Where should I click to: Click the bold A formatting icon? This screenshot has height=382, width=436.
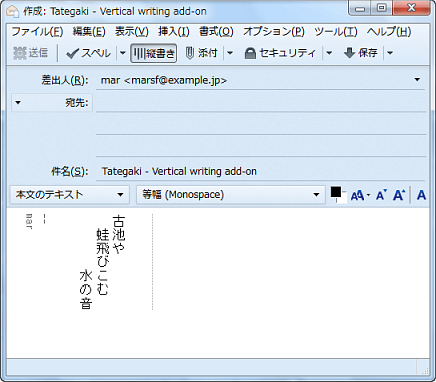coord(421,195)
